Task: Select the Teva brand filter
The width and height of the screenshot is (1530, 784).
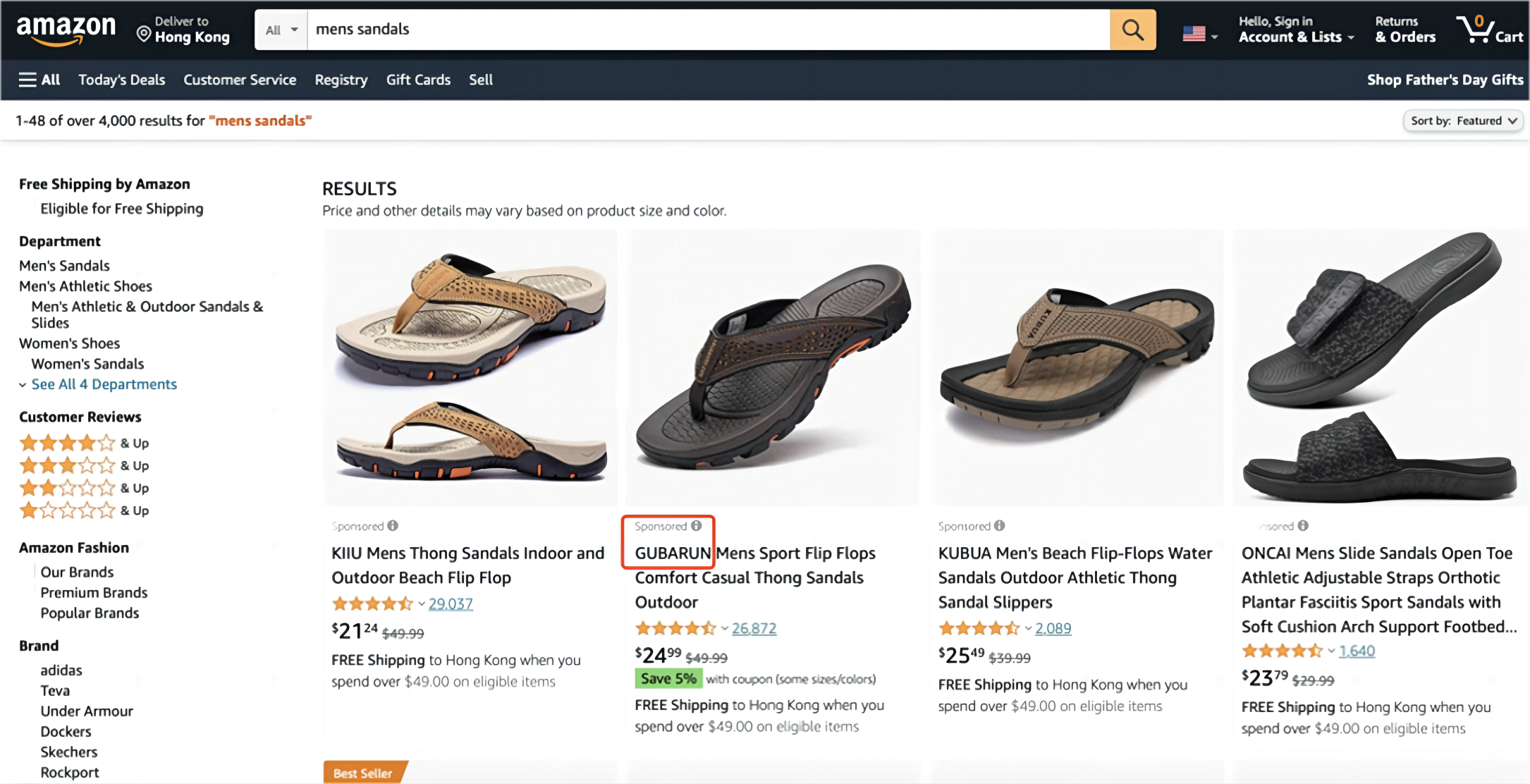Action: (x=55, y=690)
